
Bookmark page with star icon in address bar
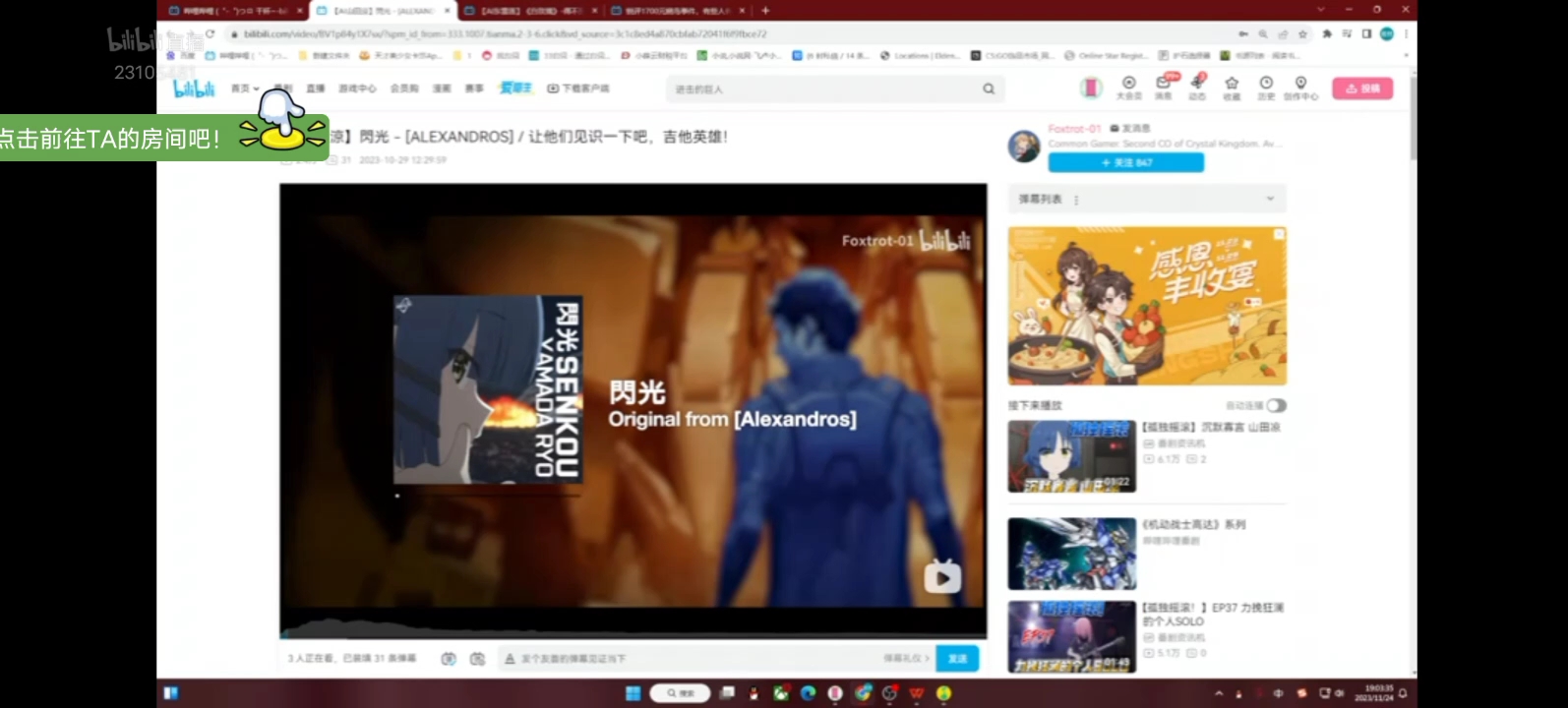pyautogui.click(x=1303, y=33)
